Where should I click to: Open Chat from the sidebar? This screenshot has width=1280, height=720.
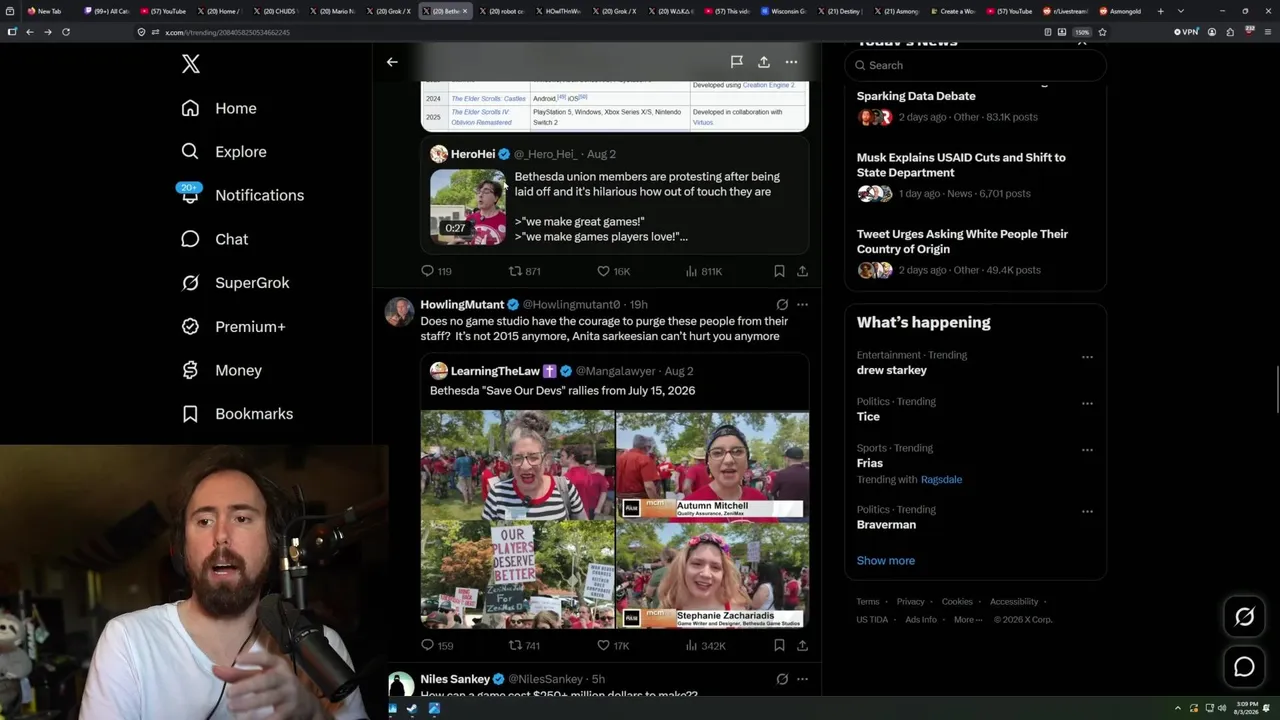[214, 239]
